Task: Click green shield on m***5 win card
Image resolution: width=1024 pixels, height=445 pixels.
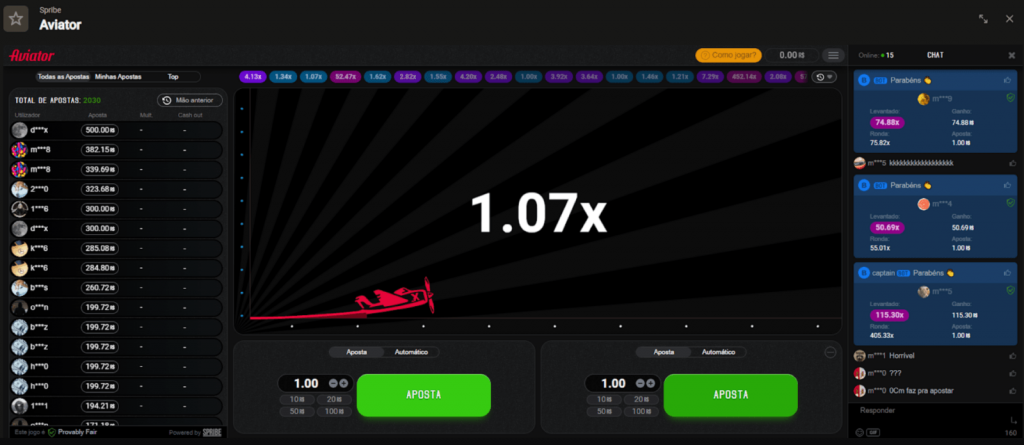Action: pyautogui.click(x=1010, y=290)
